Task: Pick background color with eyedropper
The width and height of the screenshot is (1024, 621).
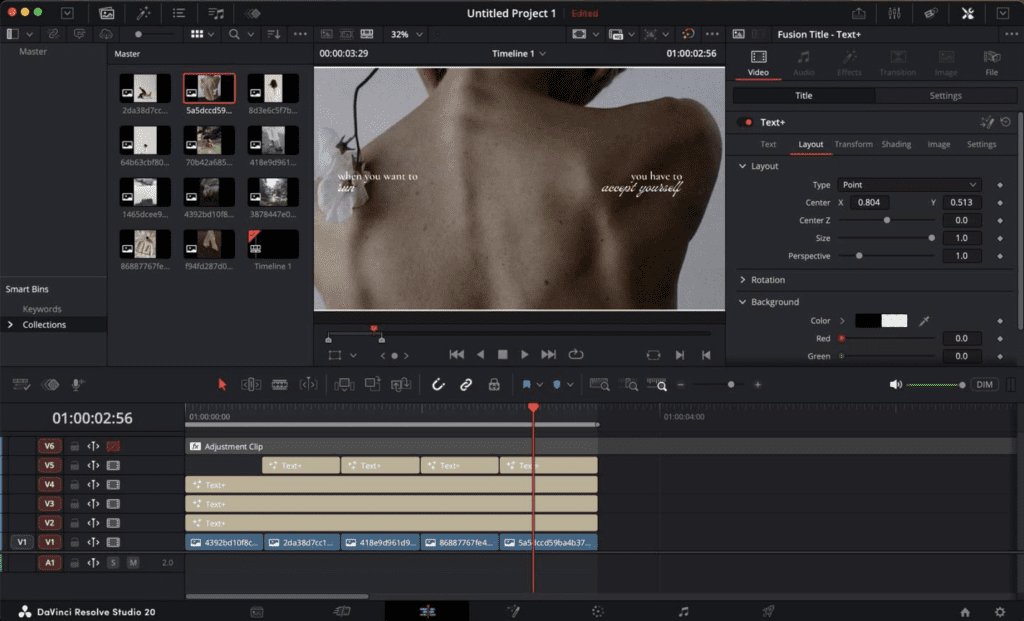Action: (x=924, y=321)
